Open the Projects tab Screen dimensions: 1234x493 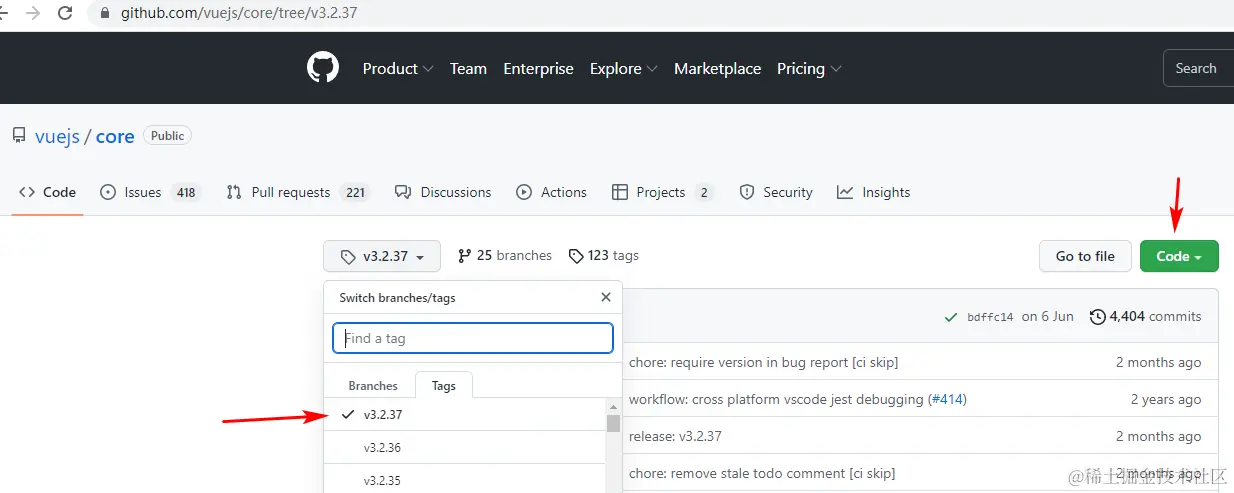pyautogui.click(x=663, y=192)
